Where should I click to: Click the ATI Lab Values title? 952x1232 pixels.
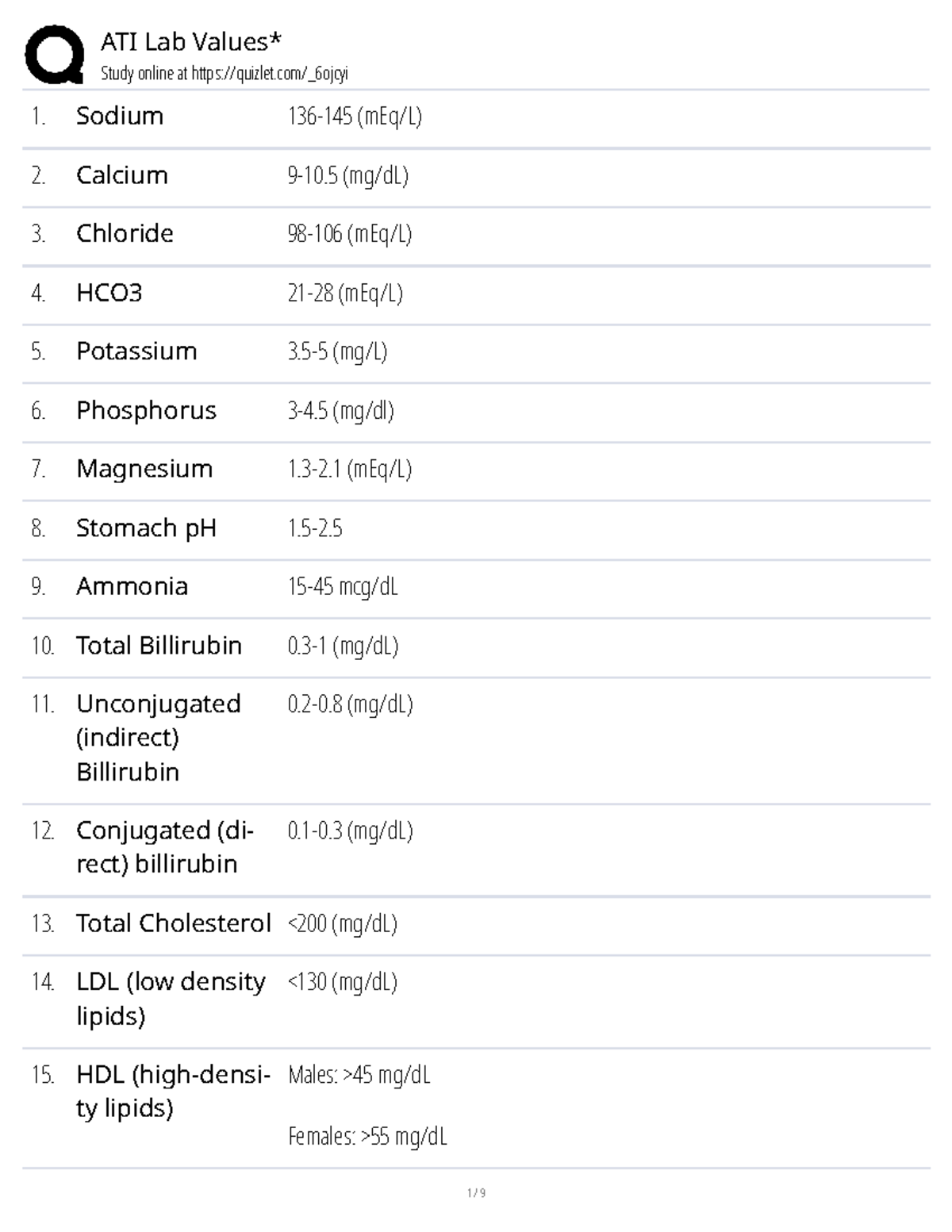pyautogui.click(x=190, y=41)
